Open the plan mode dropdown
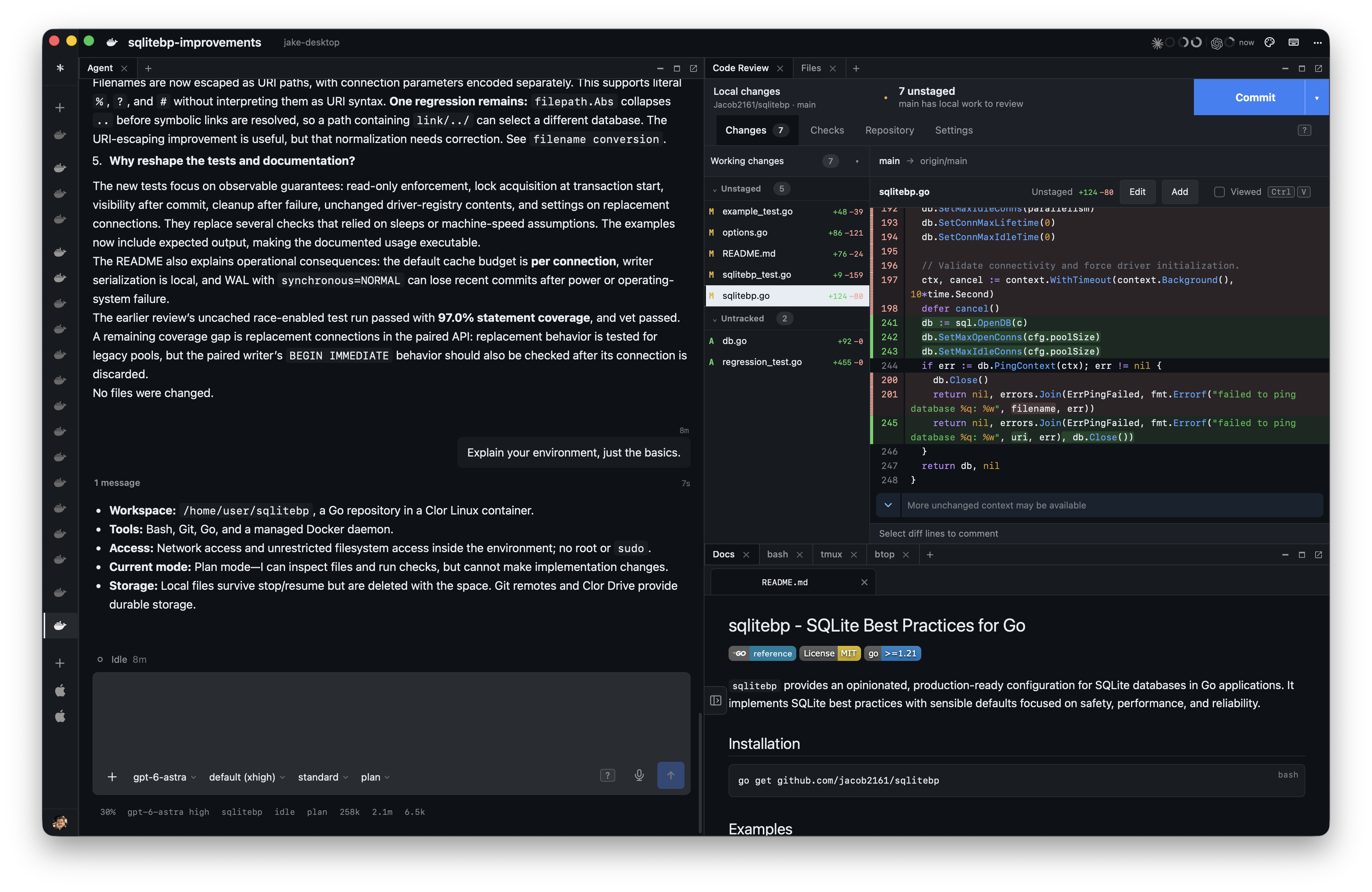 [375, 777]
